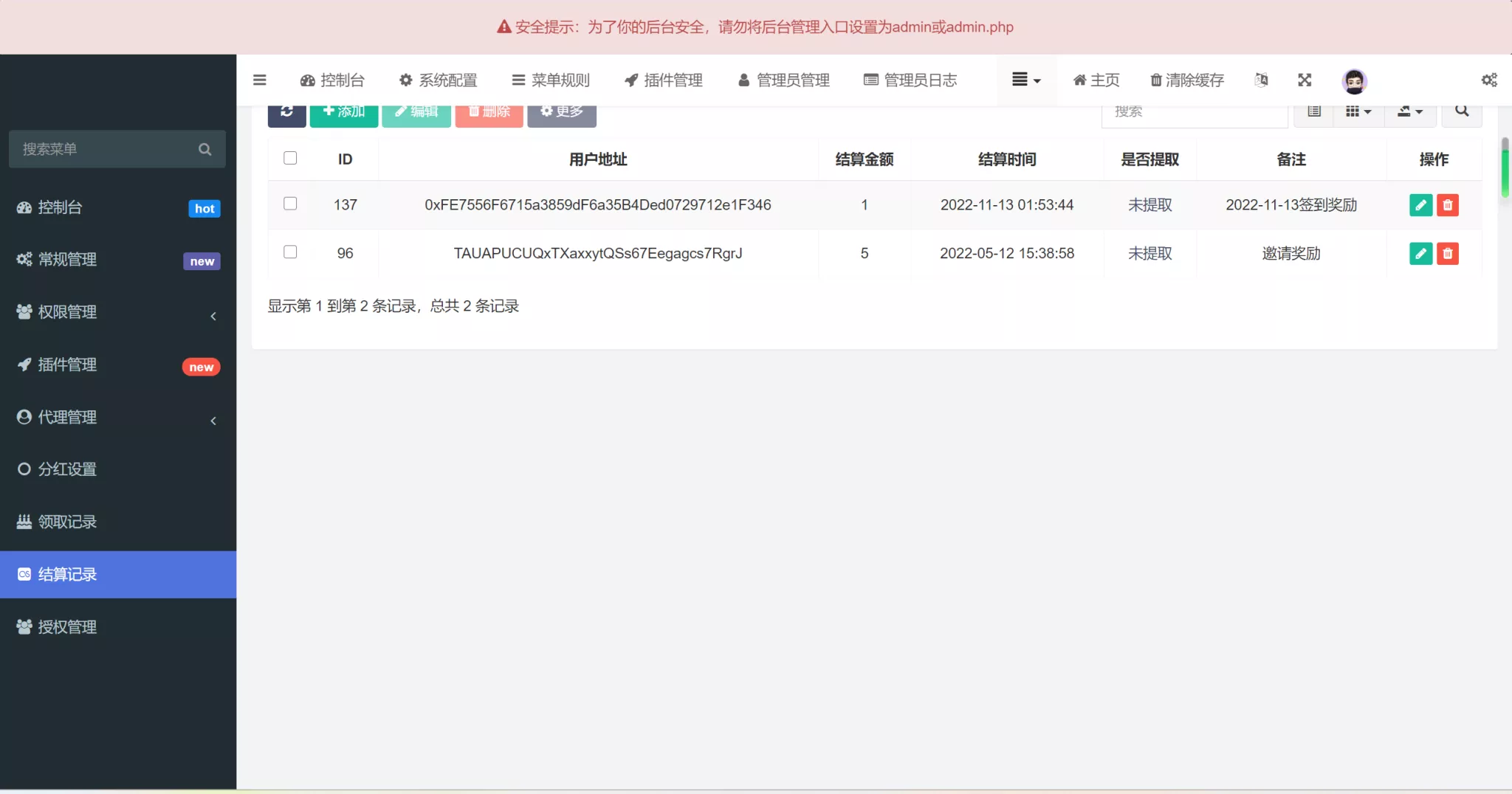
Task: Click the refresh icon above the table
Action: click(x=286, y=111)
